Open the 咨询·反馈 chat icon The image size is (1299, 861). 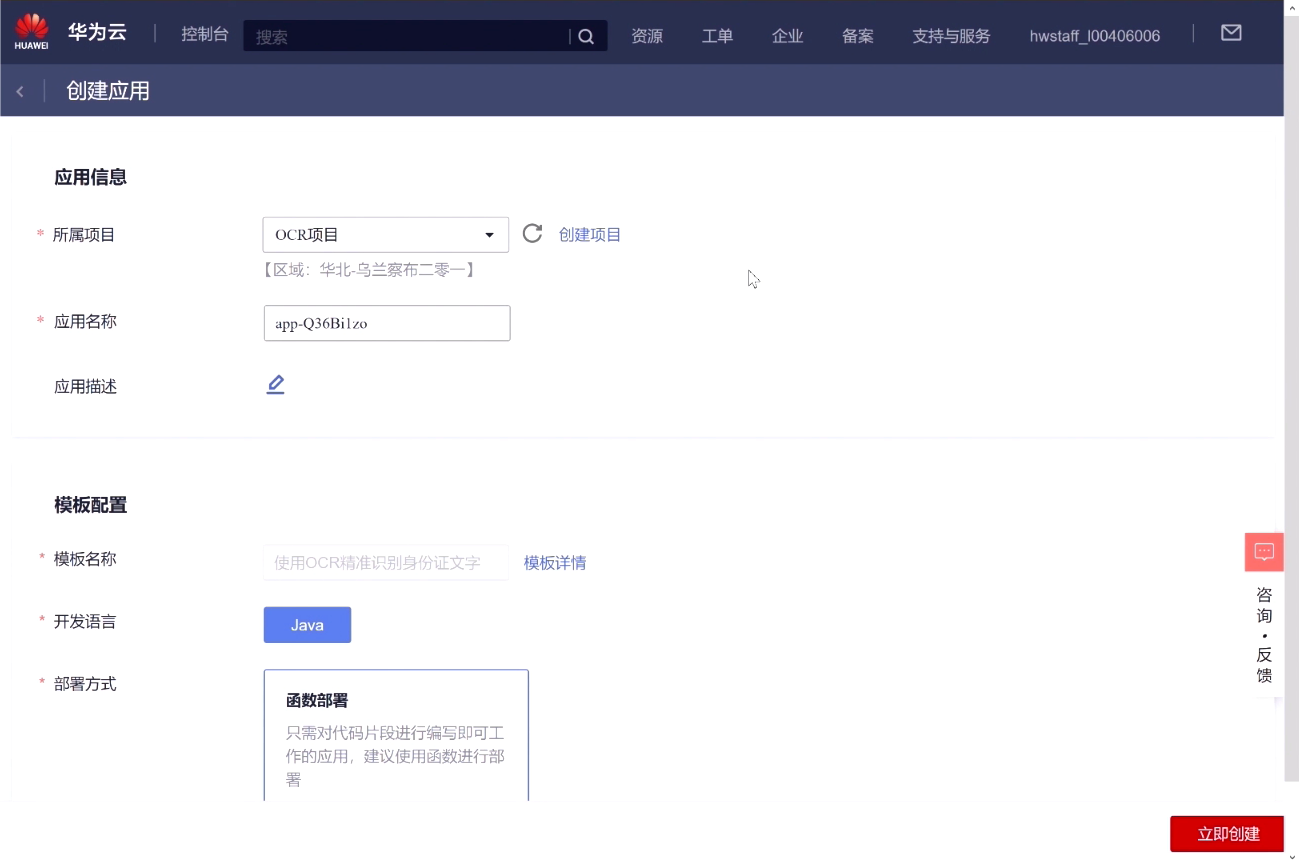[1264, 552]
